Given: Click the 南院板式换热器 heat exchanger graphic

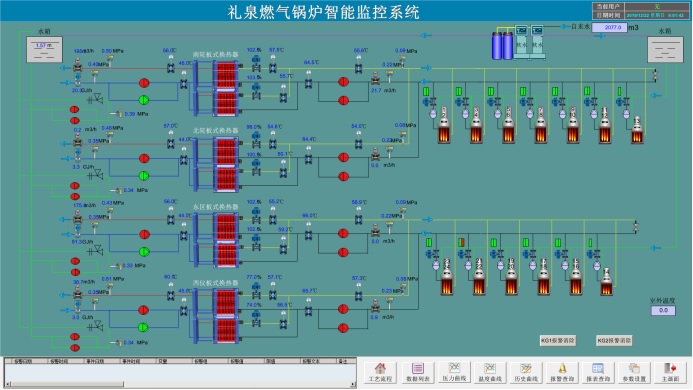Looking at the screenshot, I should [217, 88].
